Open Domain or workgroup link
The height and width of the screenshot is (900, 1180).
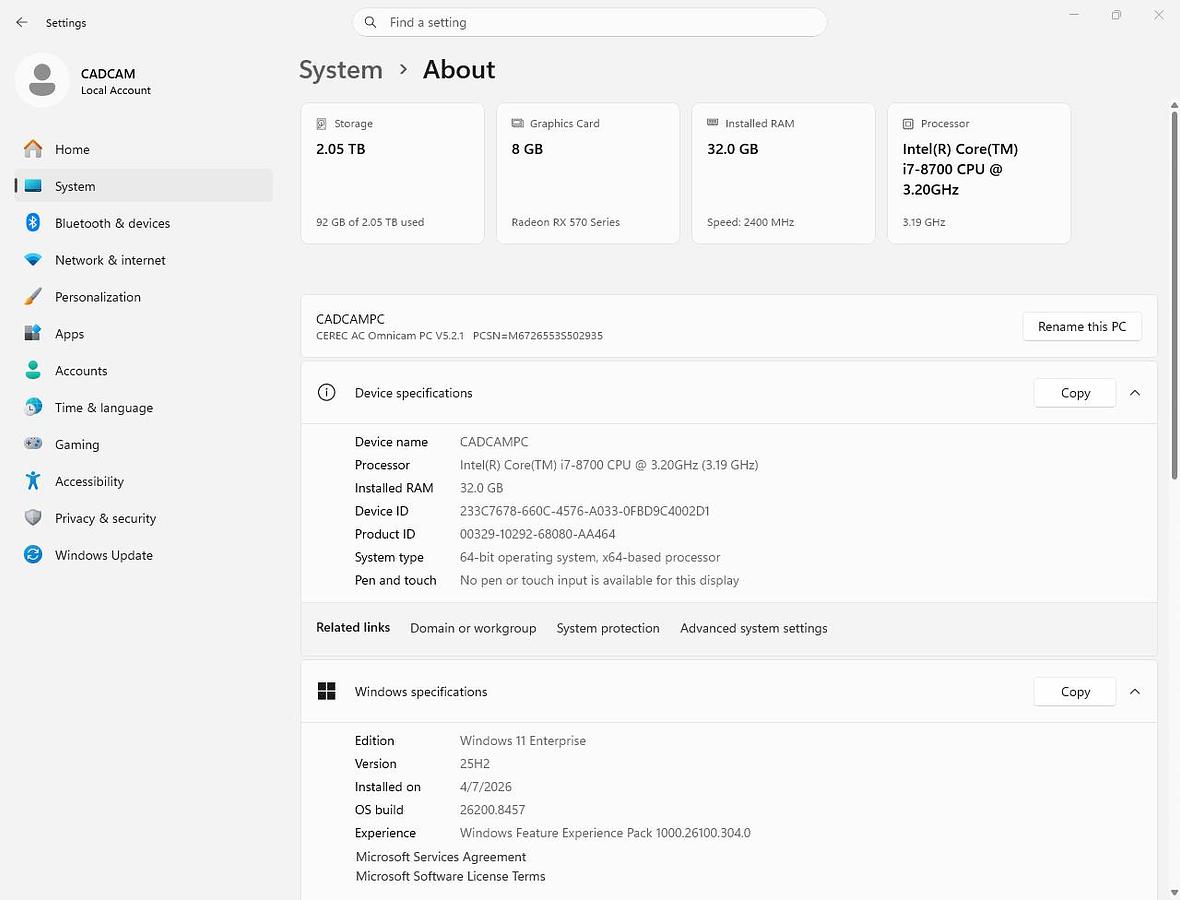pyautogui.click(x=473, y=628)
